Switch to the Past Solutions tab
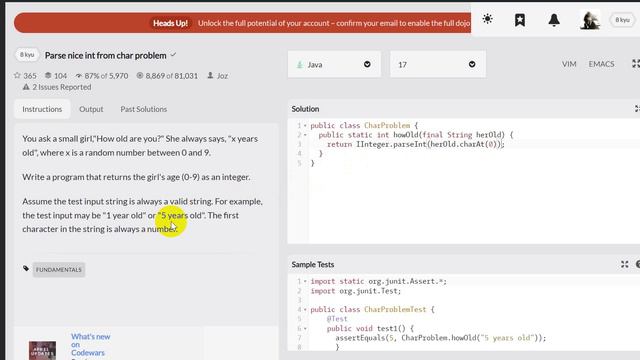This screenshot has width=640, height=360. pyautogui.click(x=144, y=109)
